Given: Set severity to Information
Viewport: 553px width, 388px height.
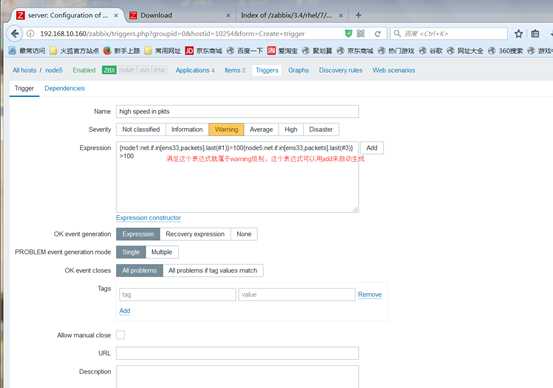Looking at the screenshot, I should click(187, 129).
